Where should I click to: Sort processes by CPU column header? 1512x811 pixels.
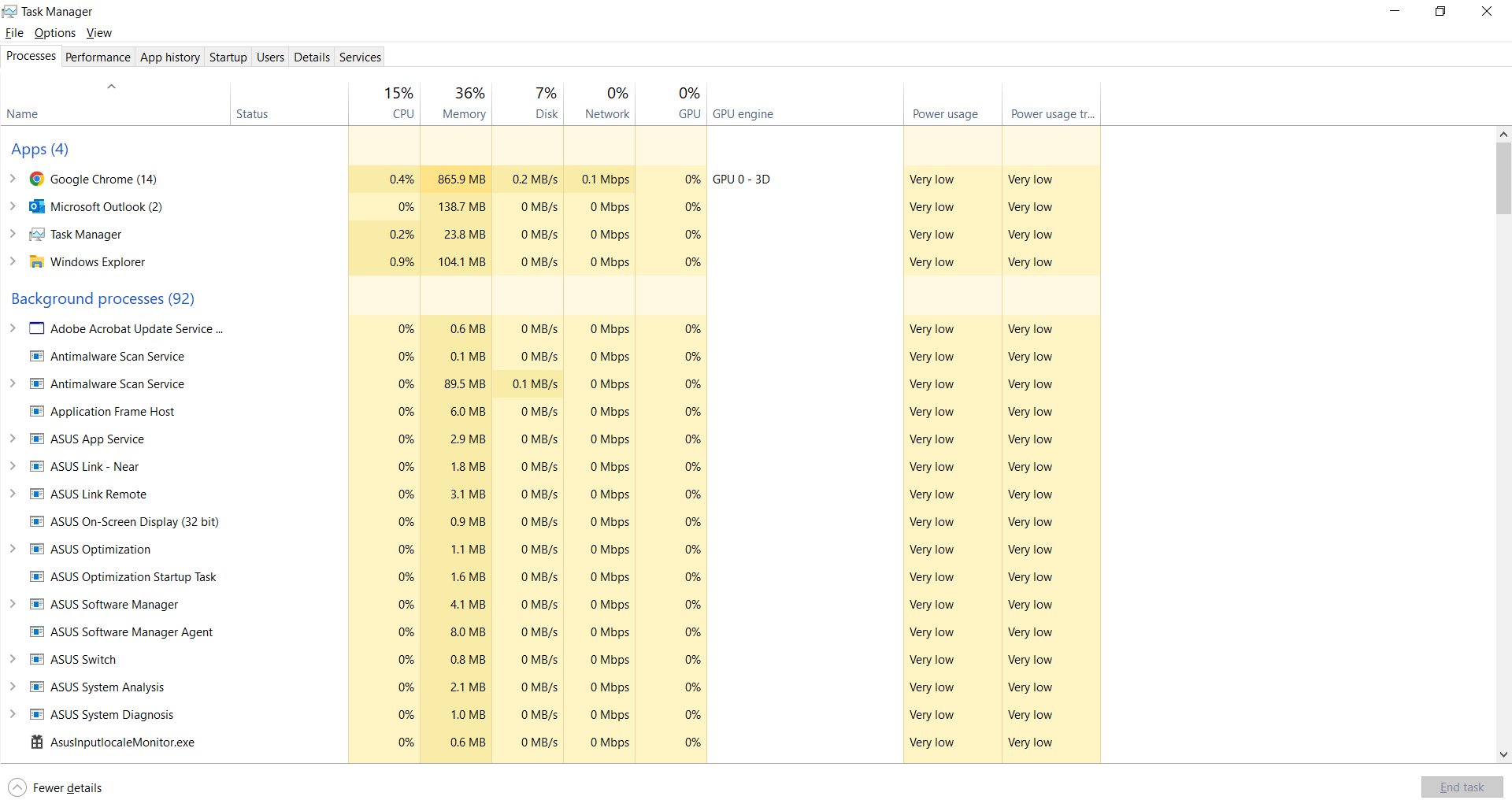(x=384, y=103)
